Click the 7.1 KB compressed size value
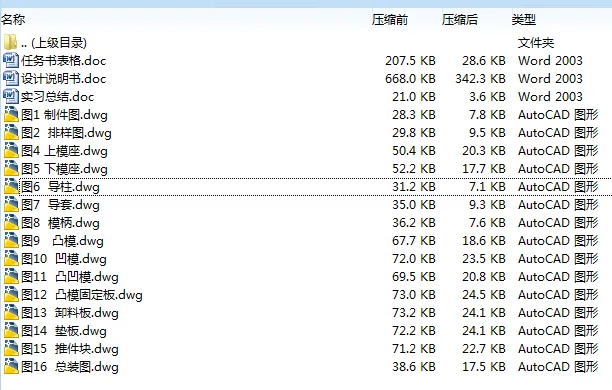This screenshot has height=390, width=612. [x=487, y=187]
